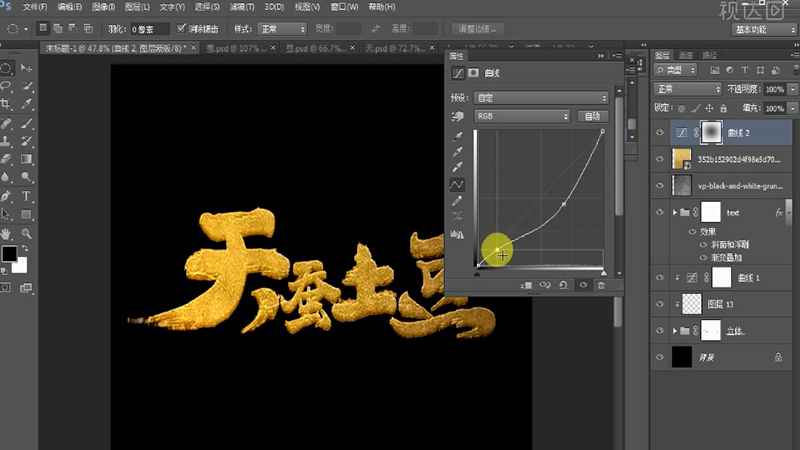
Task: Select the Clone Stamp tool
Action: tap(6, 141)
